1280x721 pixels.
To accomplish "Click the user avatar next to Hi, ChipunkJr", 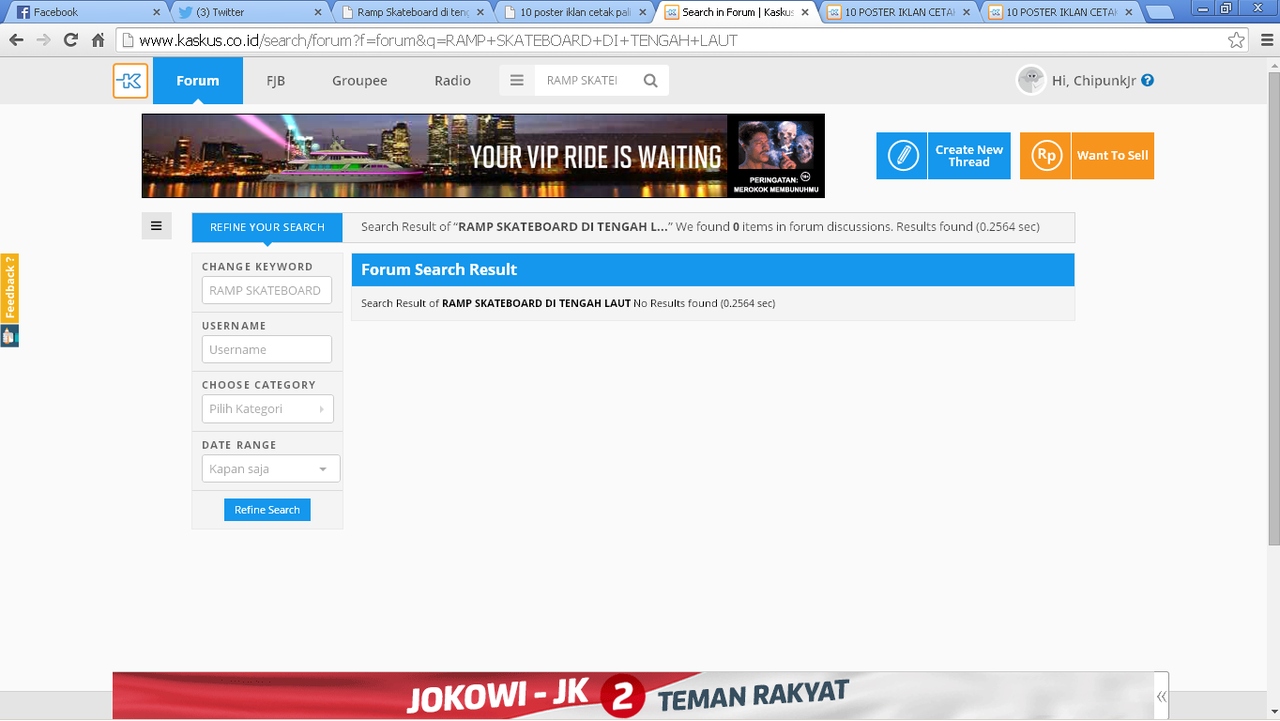I will point(1031,81).
